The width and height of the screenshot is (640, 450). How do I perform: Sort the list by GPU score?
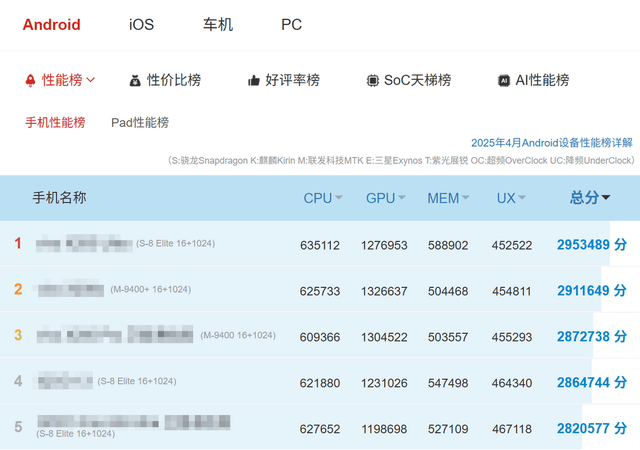click(x=386, y=198)
